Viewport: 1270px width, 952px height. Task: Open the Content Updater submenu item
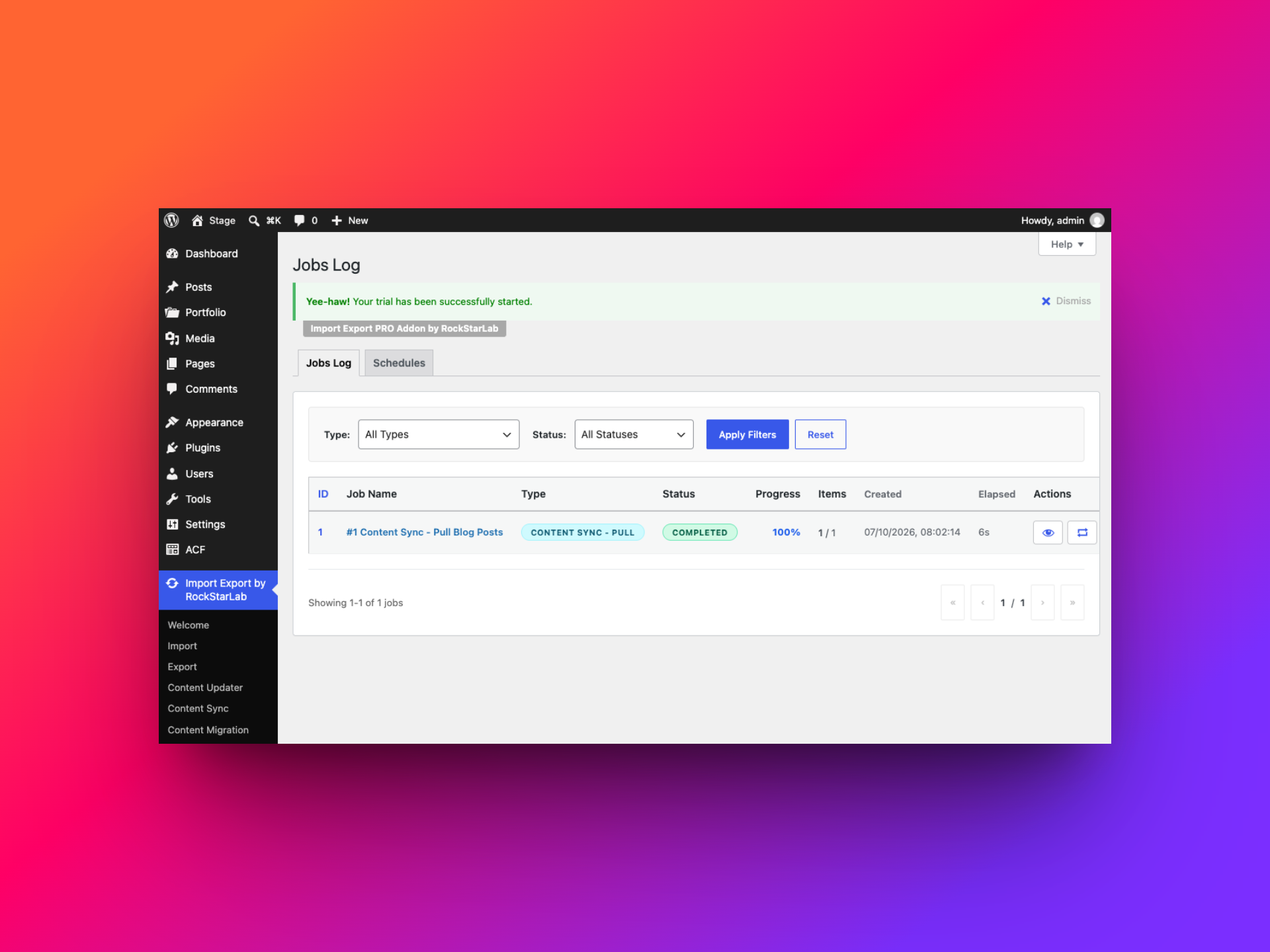(x=205, y=688)
